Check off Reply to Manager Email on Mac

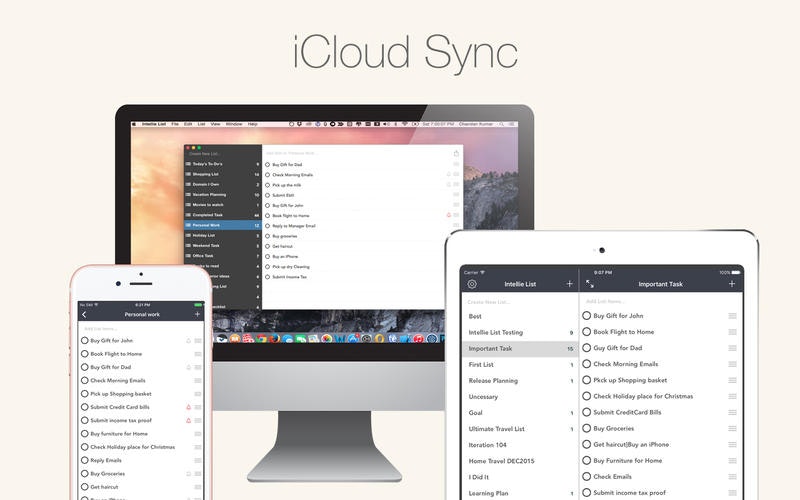click(x=267, y=226)
